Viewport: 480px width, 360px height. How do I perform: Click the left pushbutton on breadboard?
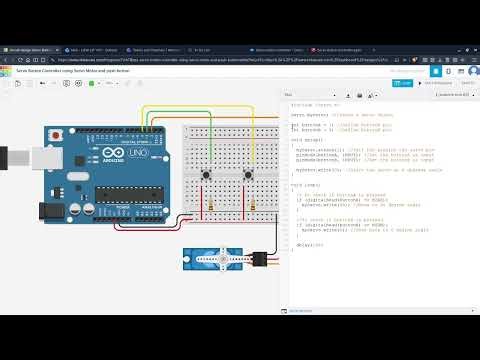tap(206, 175)
